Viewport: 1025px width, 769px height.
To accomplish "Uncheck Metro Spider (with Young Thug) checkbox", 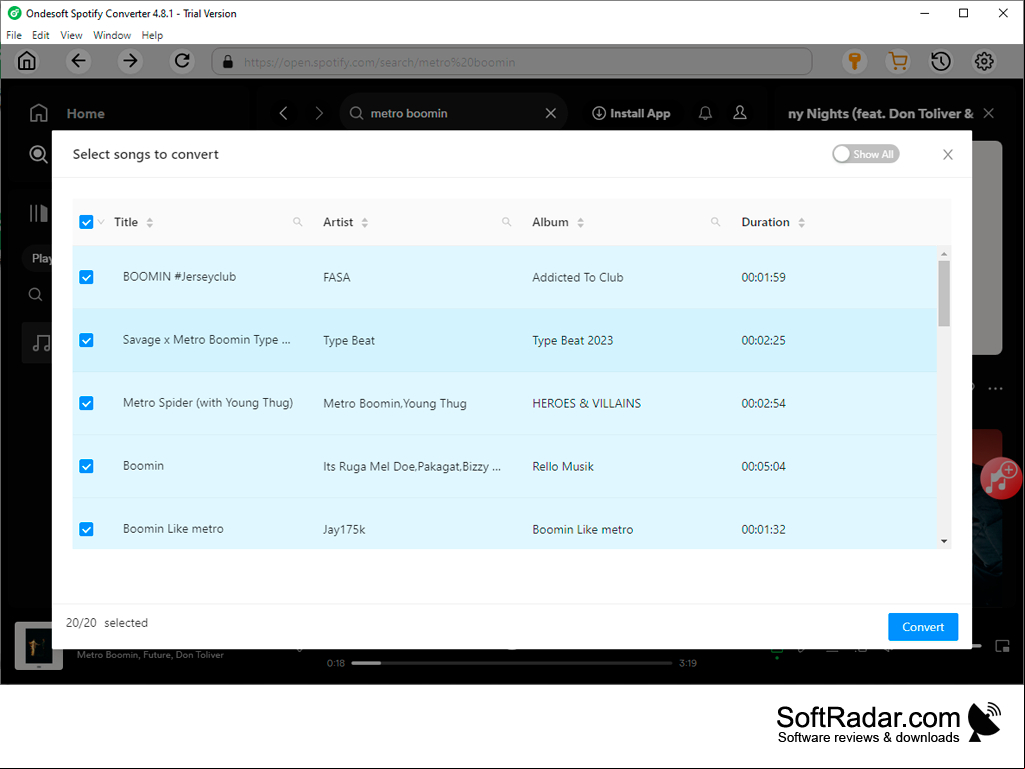I will tap(86, 403).
